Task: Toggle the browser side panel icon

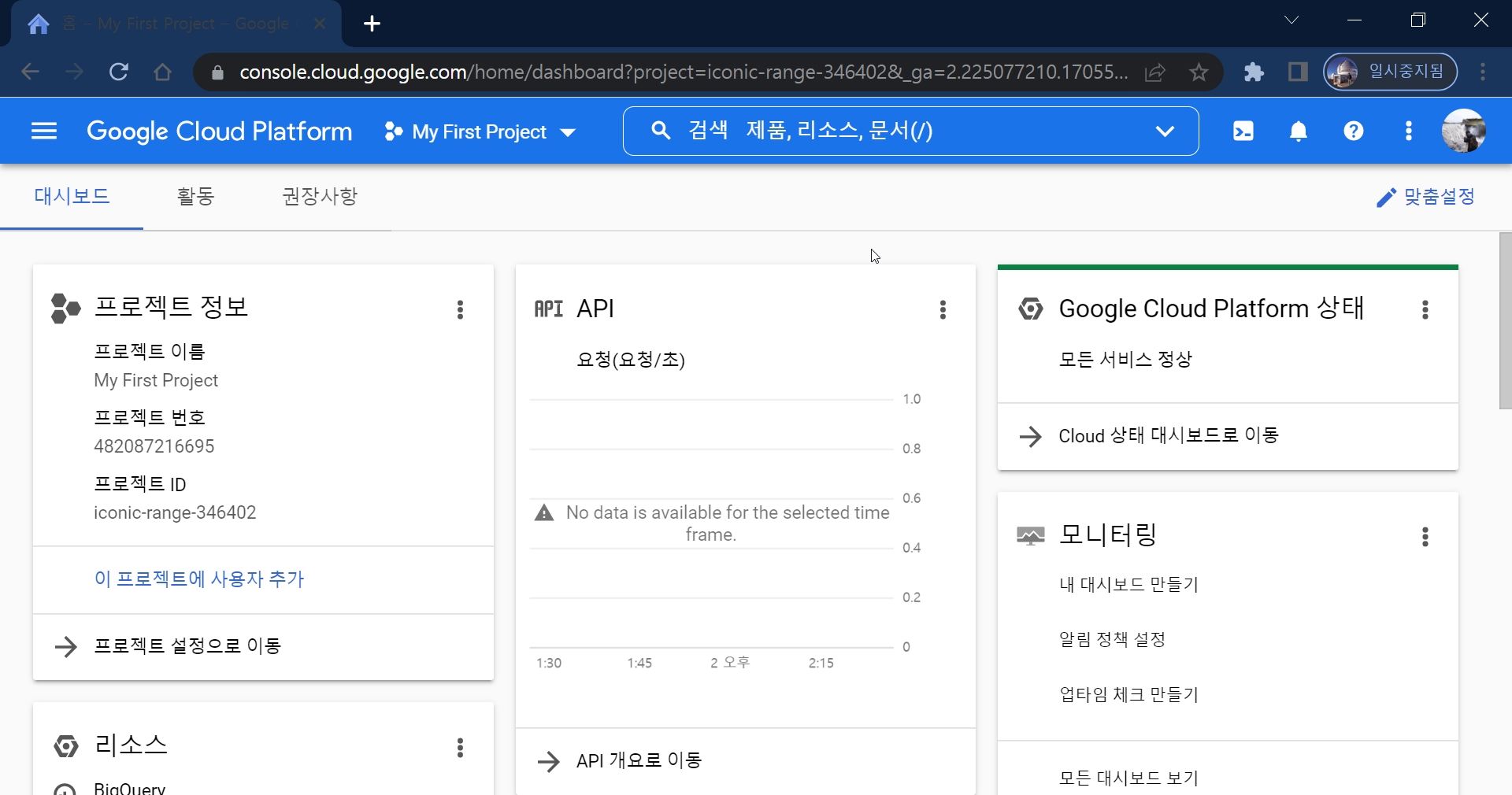Action: [x=1298, y=72]
